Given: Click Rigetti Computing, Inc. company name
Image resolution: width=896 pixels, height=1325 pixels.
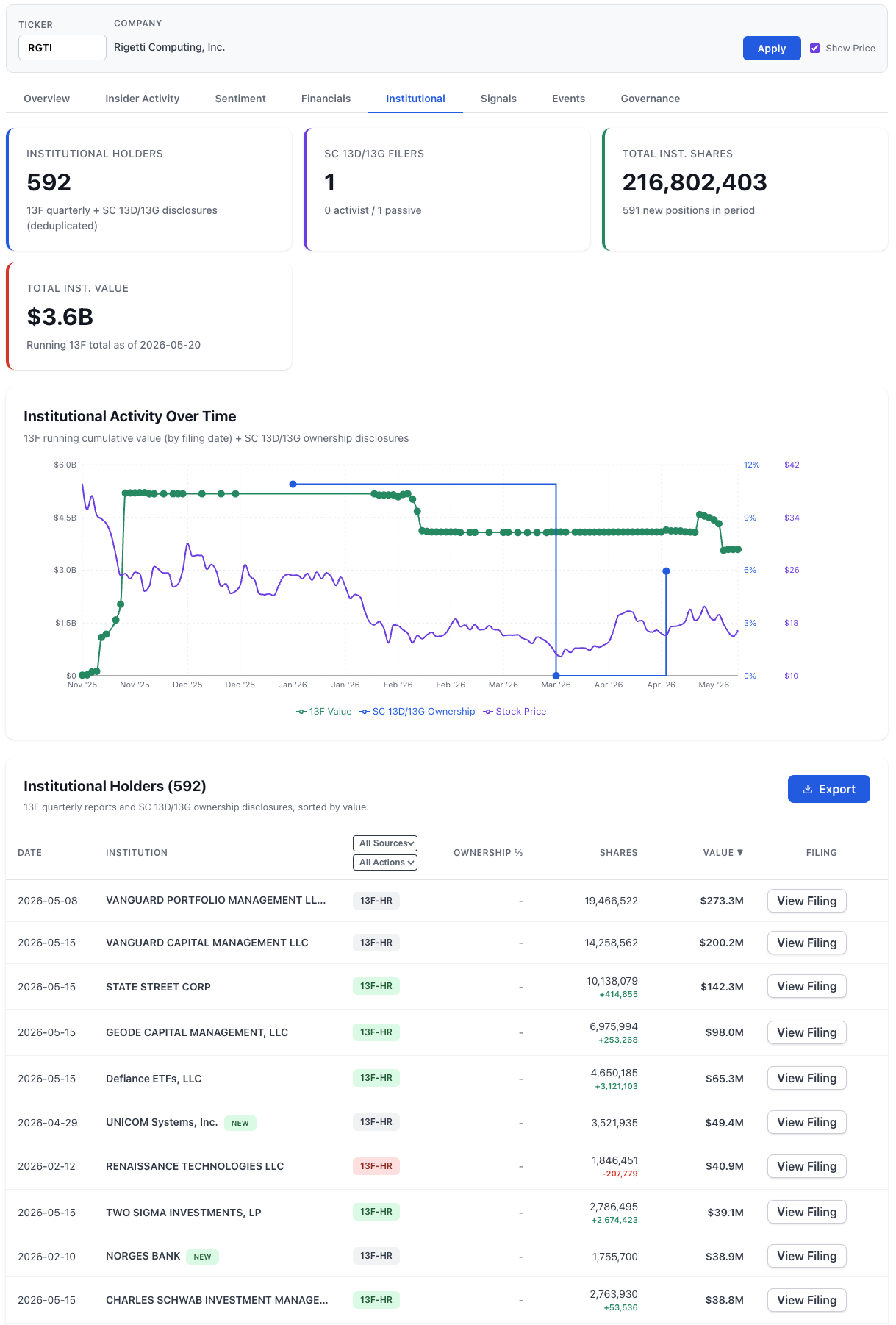Looking at the screenshot, I should pyautogui.click(x=169, y=47).
